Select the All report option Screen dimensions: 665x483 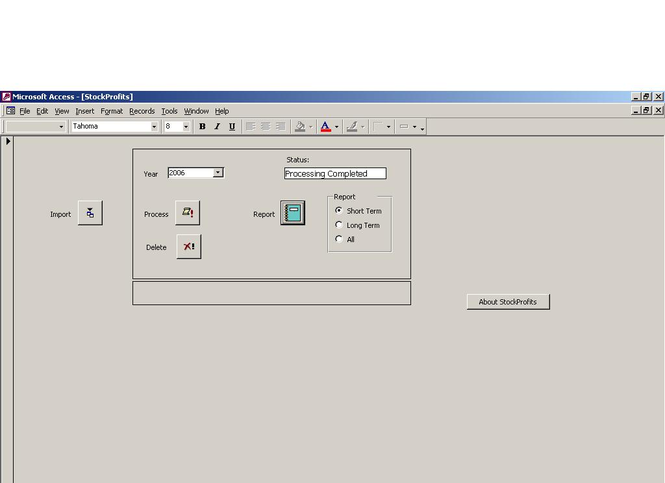click(x=338, y=239)
